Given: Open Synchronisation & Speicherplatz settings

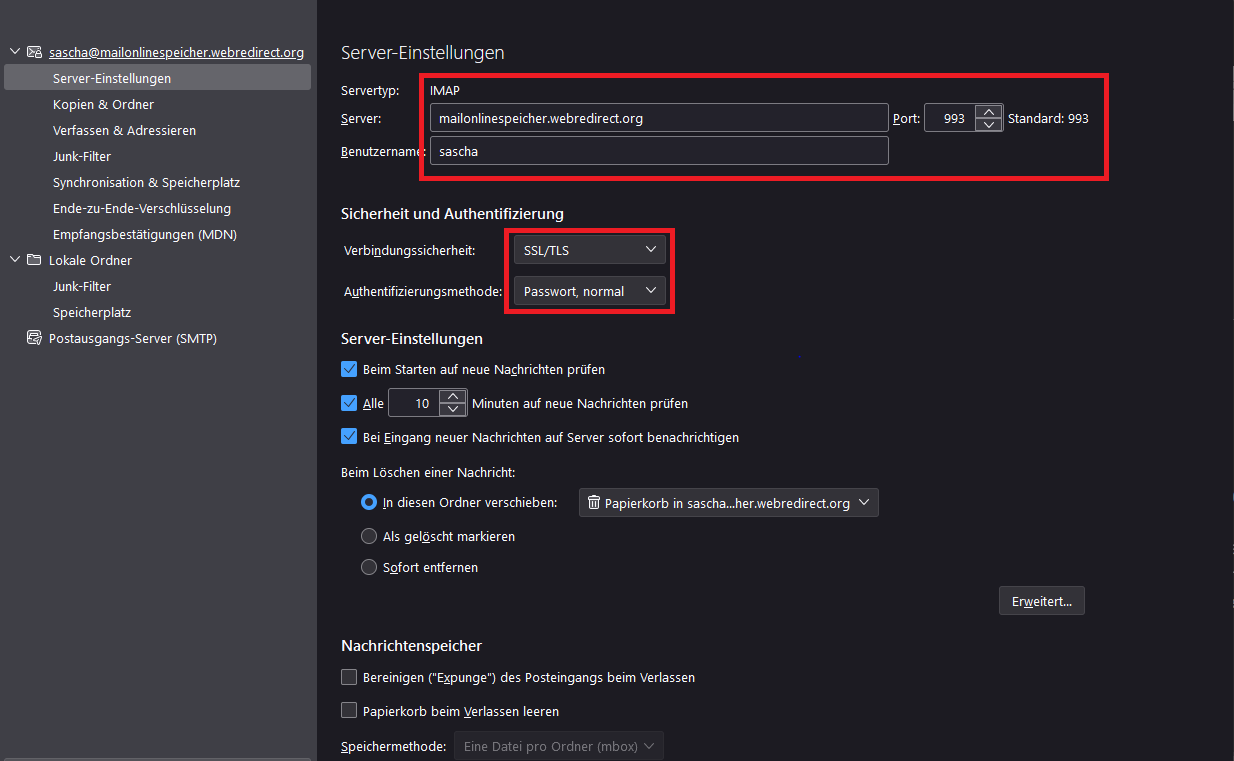Looking at the screenshot, I should coord(146,182).
